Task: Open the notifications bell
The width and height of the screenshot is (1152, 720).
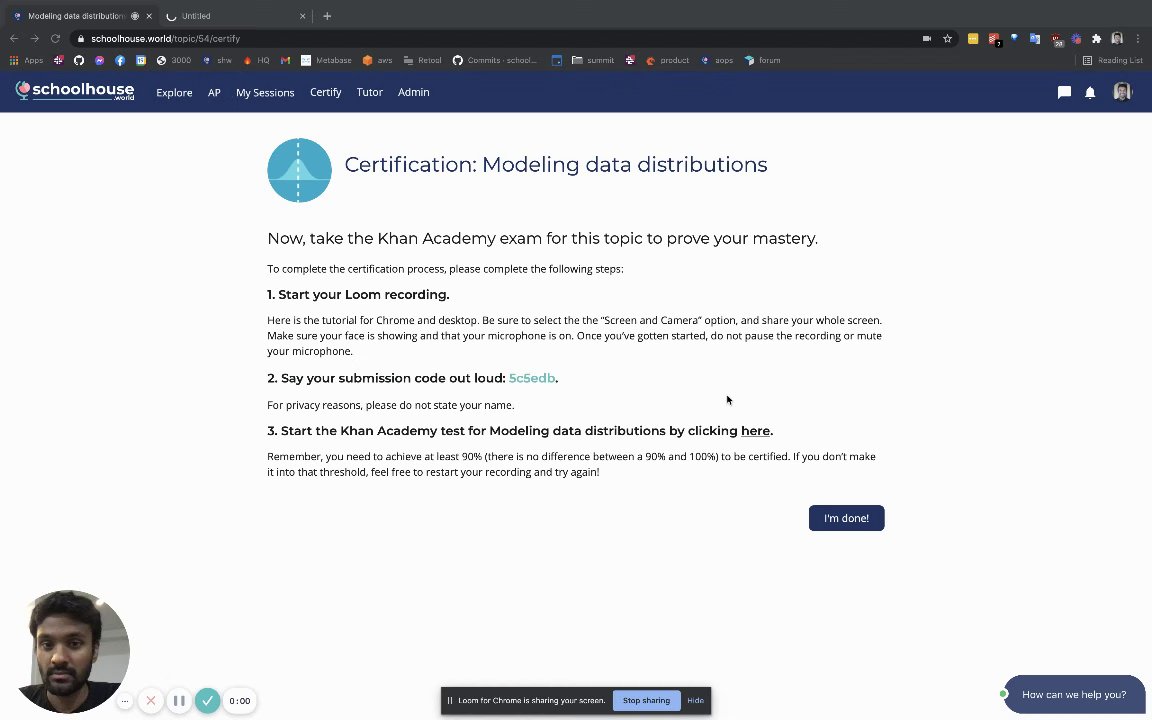Action: (1090, 92)
